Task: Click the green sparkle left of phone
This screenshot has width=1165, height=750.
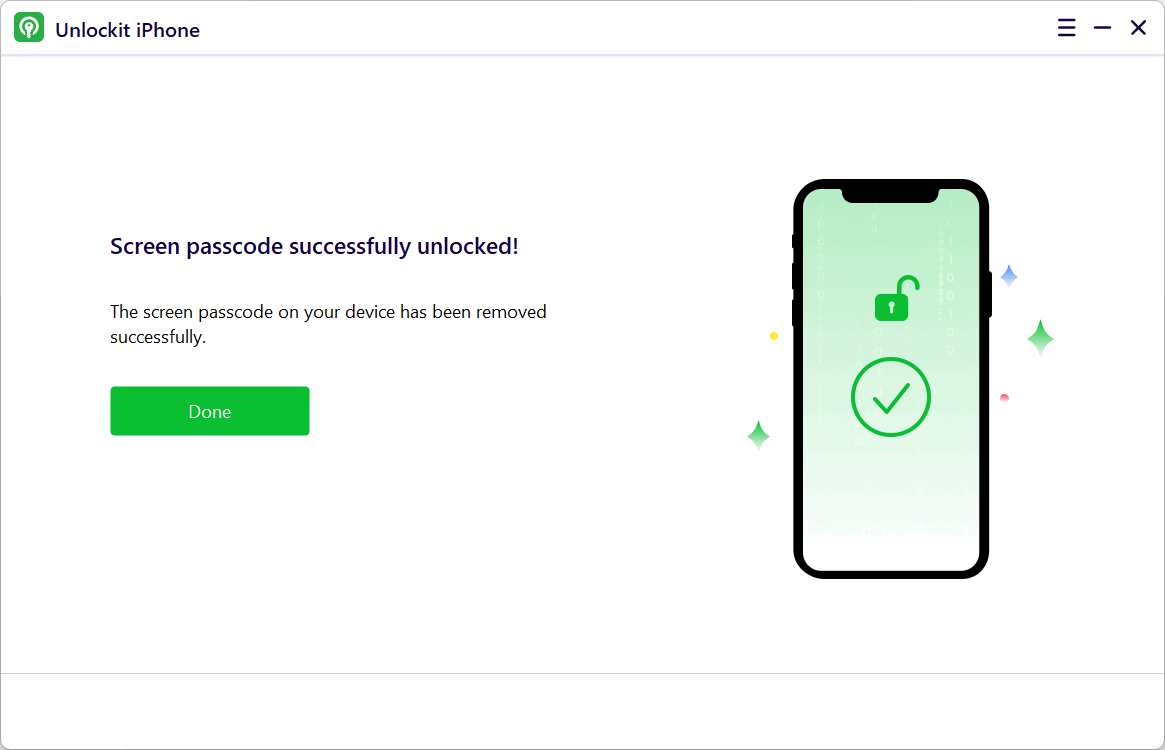Action: pyautogui.click(x=758, y=435)
